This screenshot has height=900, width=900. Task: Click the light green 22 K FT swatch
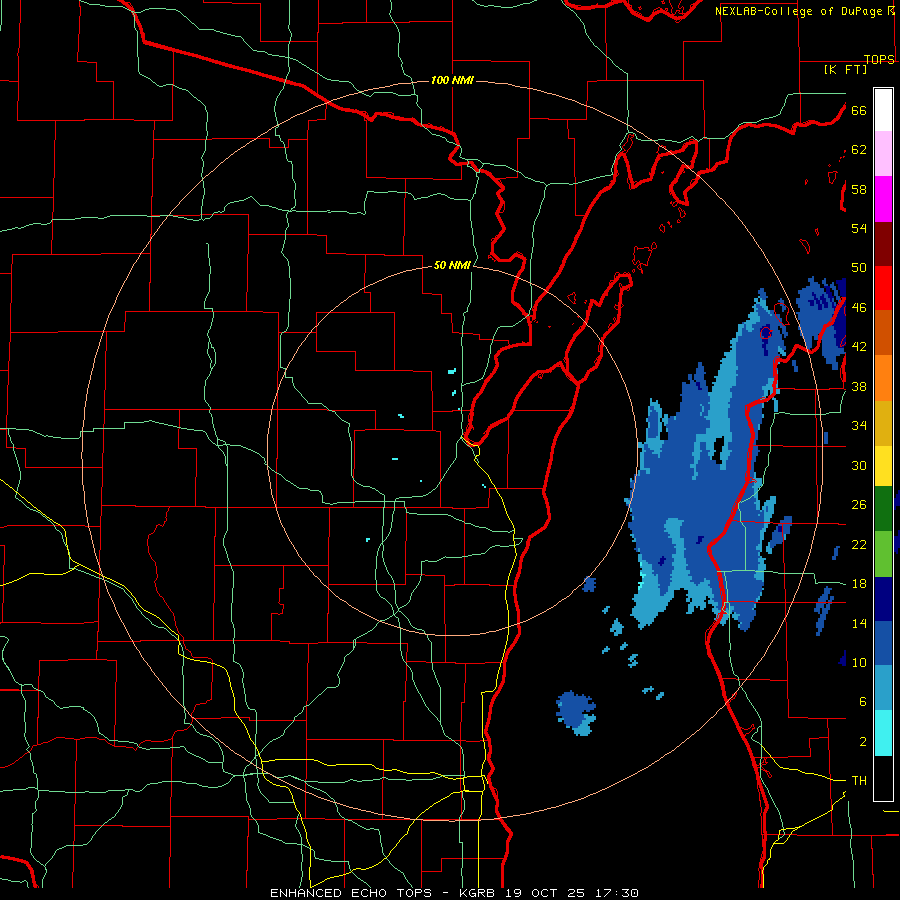point(883,554)
